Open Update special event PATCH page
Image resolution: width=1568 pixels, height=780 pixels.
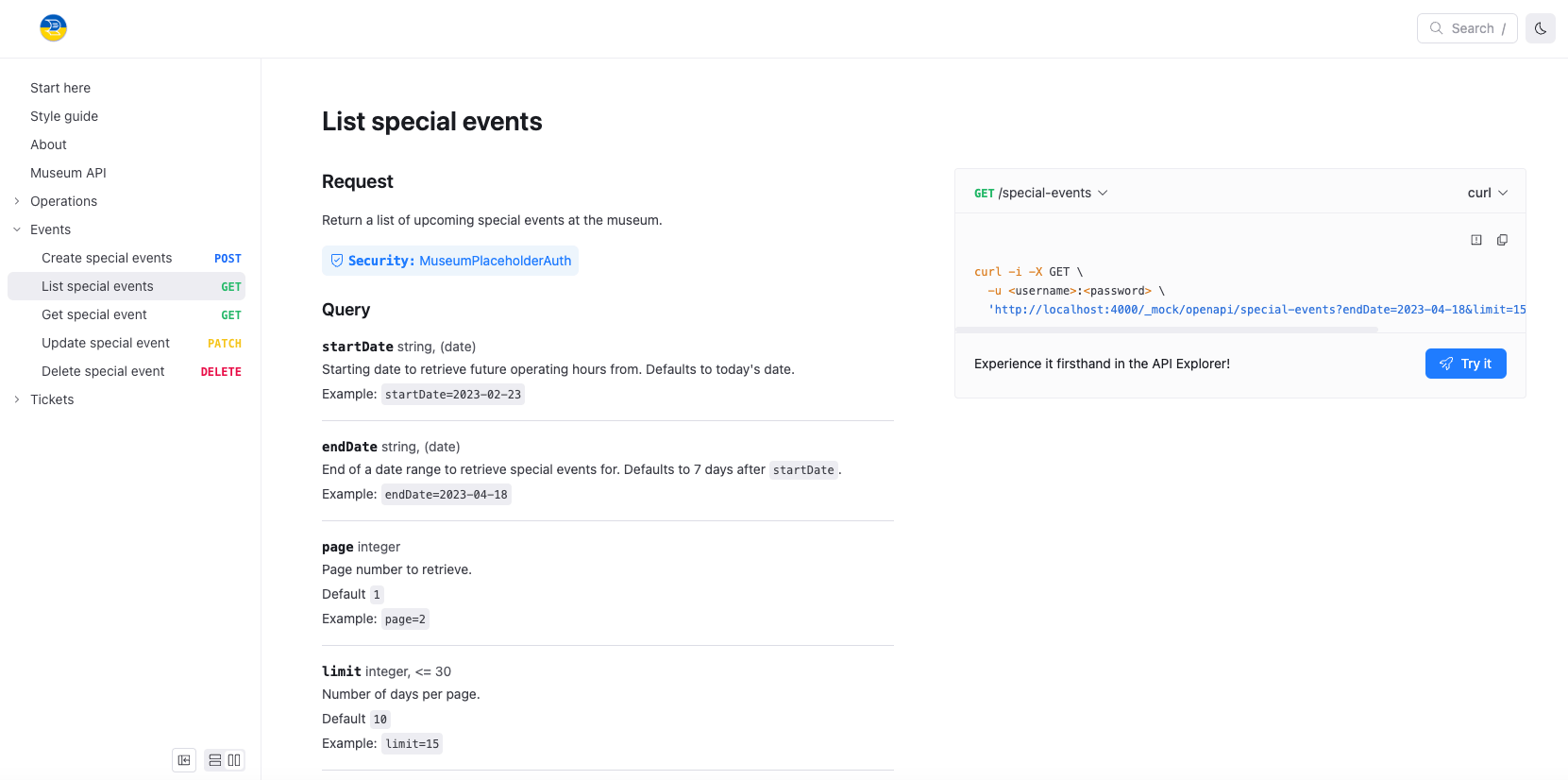(x=106, y=343)
